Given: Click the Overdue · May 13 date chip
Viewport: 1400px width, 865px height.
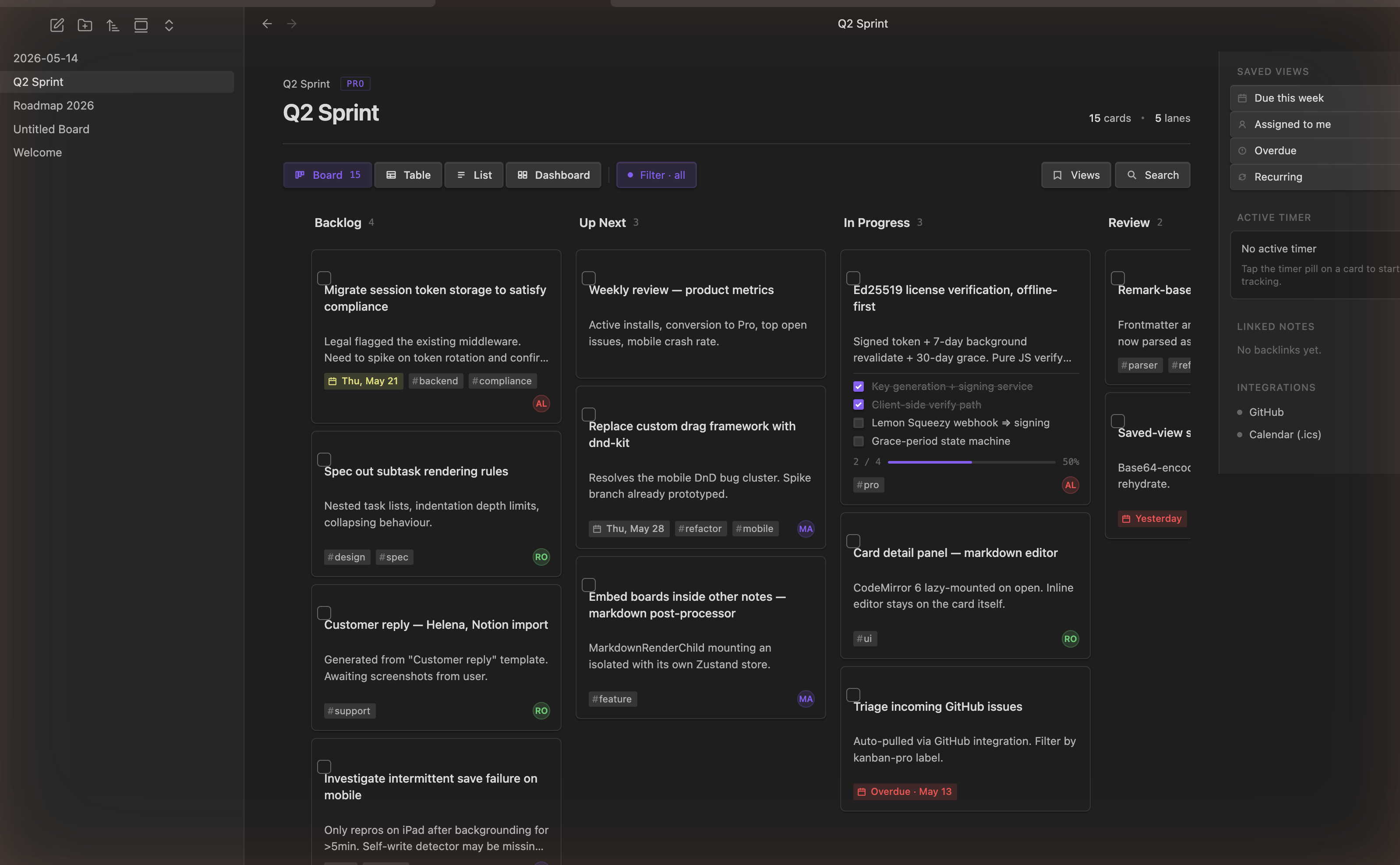Looking at the screenshot, I should 905,791.
